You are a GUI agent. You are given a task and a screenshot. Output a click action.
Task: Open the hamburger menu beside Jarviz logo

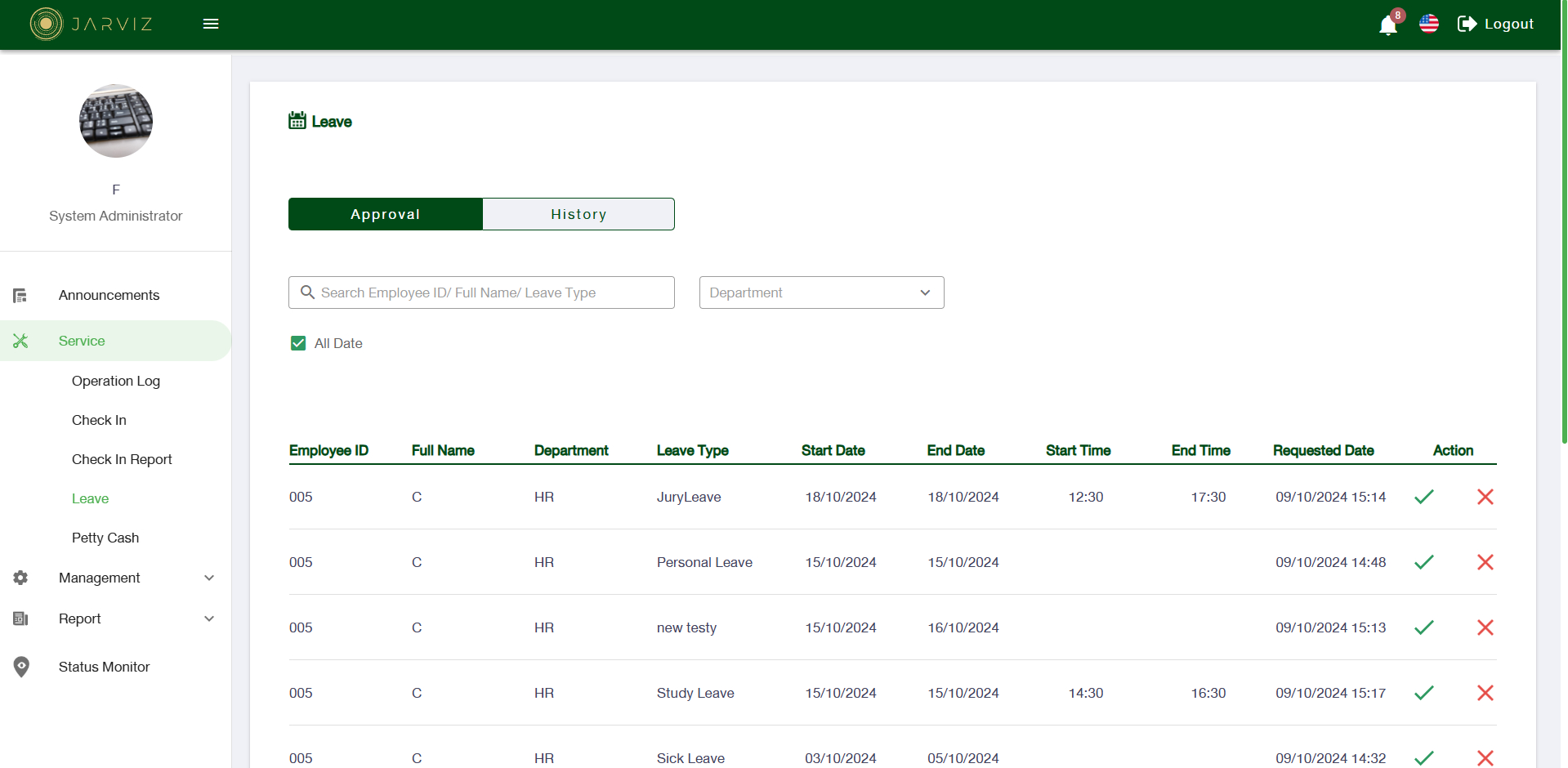(x=210, y=24)
